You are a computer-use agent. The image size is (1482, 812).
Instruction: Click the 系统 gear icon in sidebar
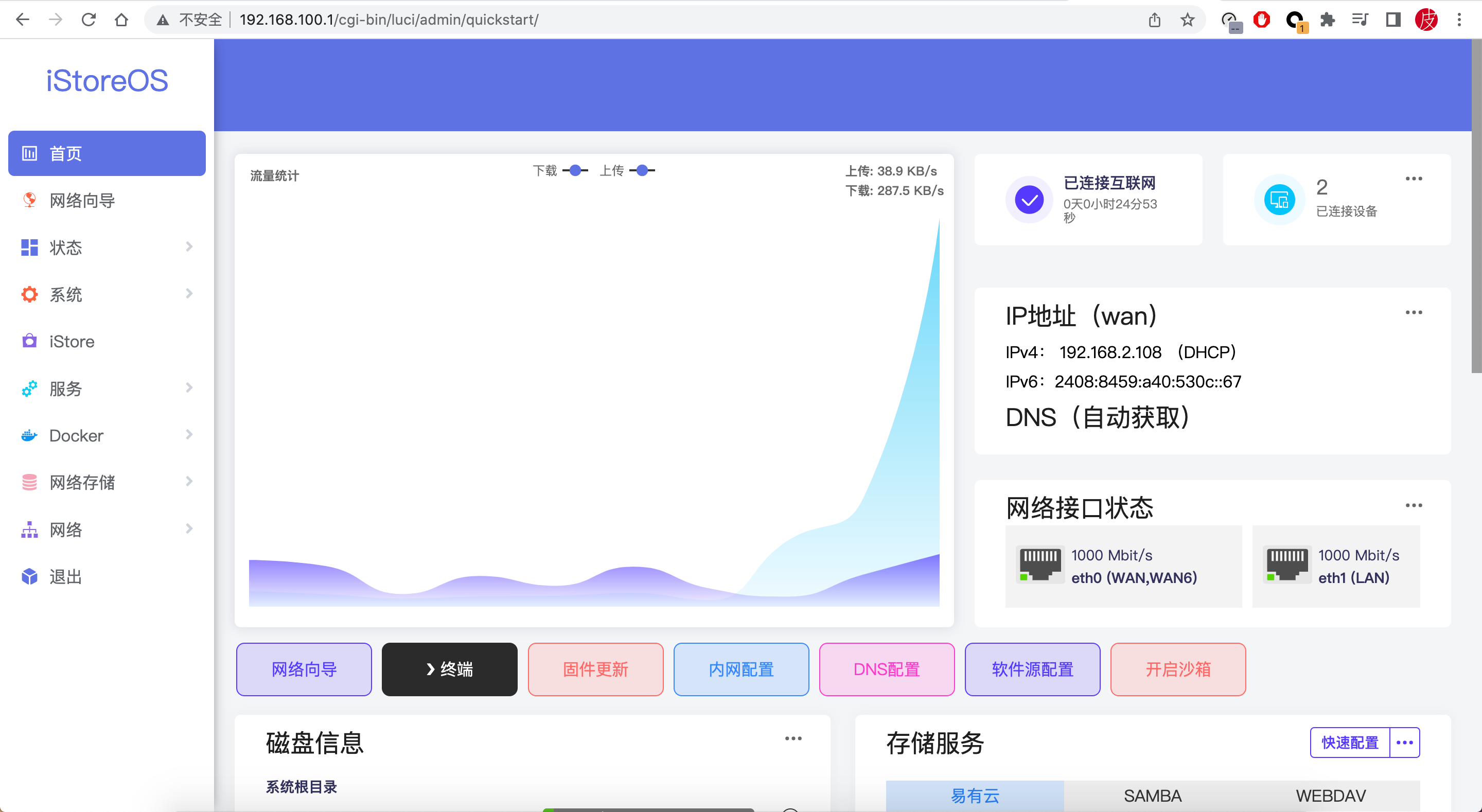pyautogui.click(x=29, y=294)
